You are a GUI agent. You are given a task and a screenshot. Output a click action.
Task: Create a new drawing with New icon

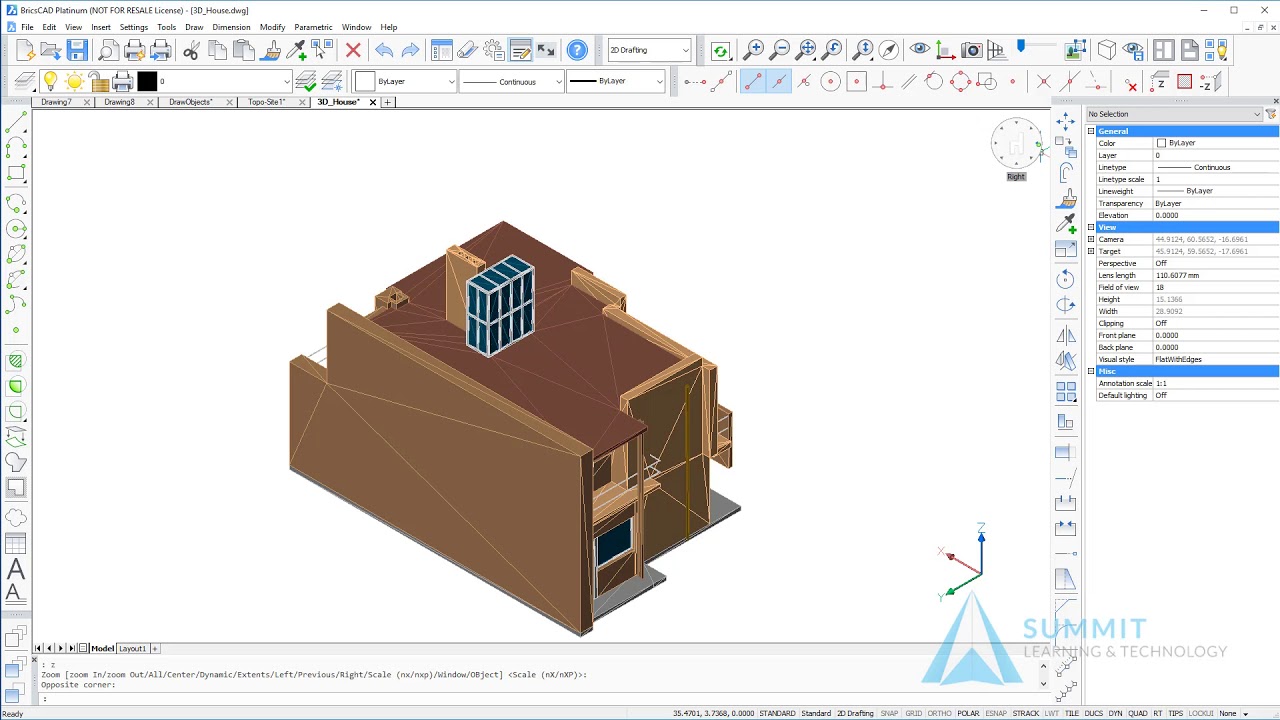coord(25,50)
